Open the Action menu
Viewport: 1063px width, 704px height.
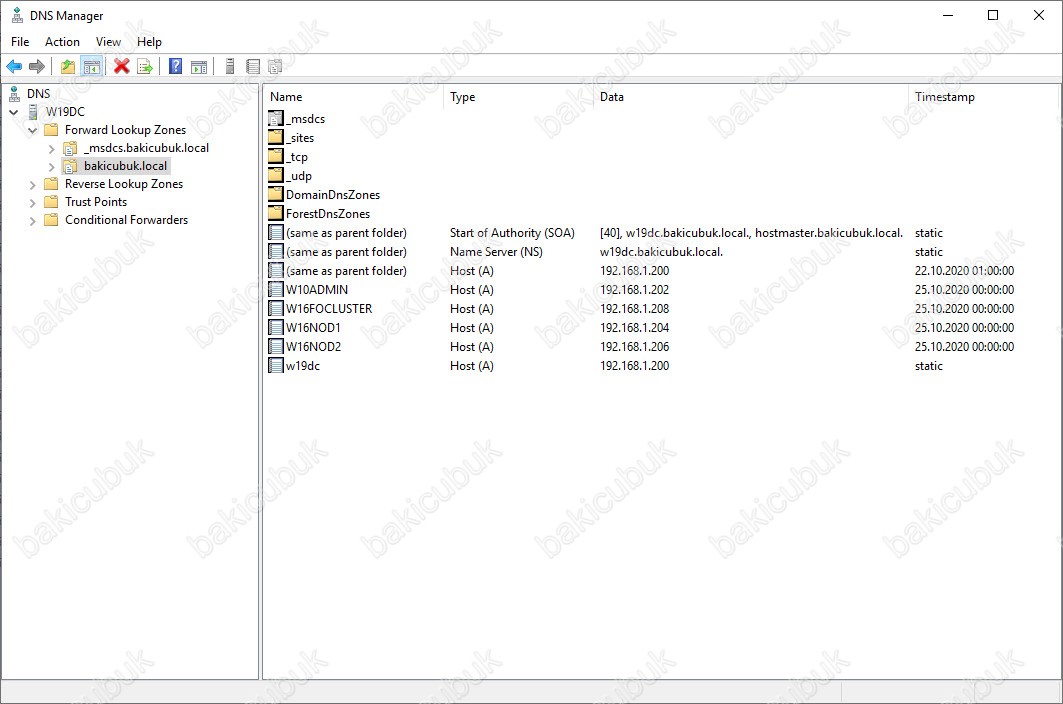pos(62,42)
